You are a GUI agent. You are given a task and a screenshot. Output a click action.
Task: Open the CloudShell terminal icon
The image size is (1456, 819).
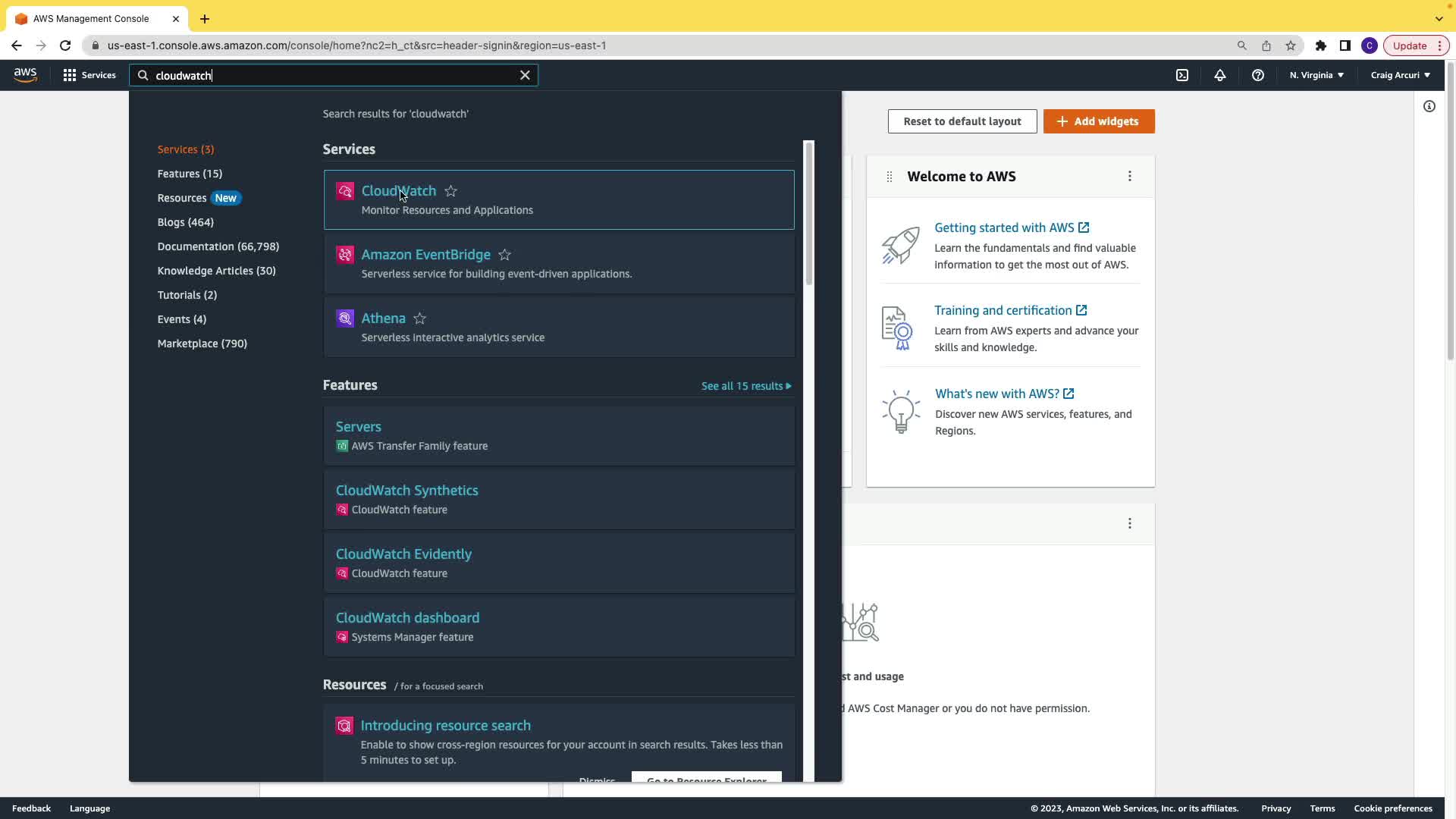1182,75
